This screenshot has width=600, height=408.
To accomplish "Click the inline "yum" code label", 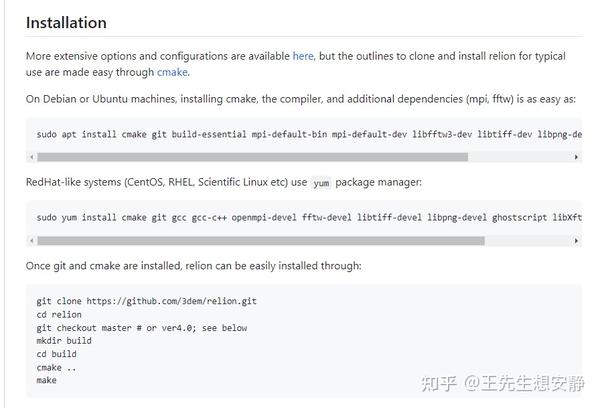I will (321, 183).
